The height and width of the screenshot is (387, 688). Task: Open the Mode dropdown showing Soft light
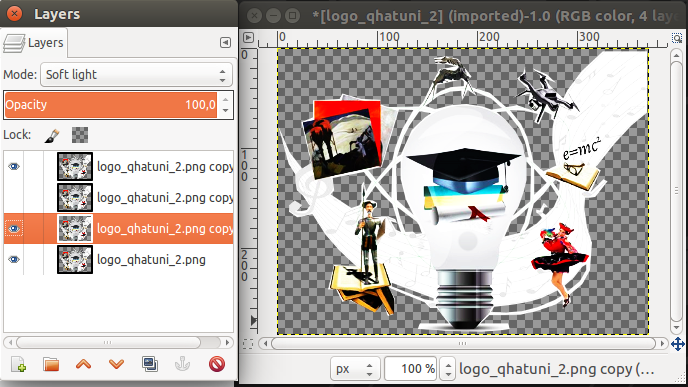pos(136,75)
